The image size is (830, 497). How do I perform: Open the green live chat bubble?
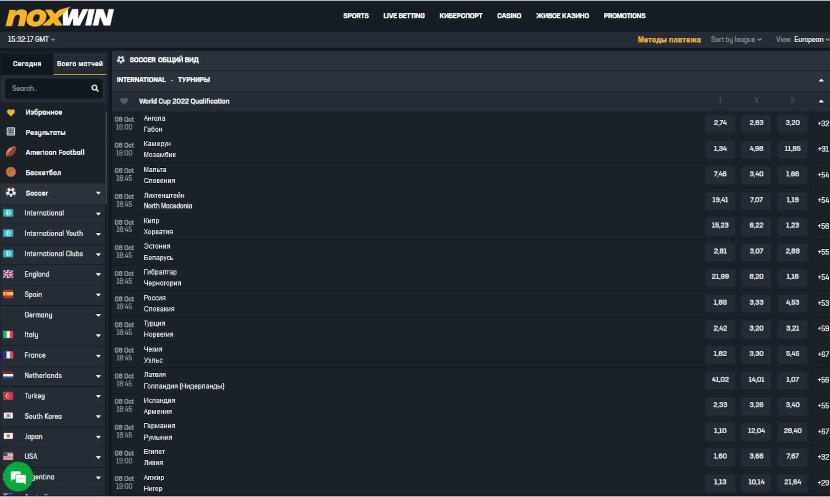[x=16, y=476]
